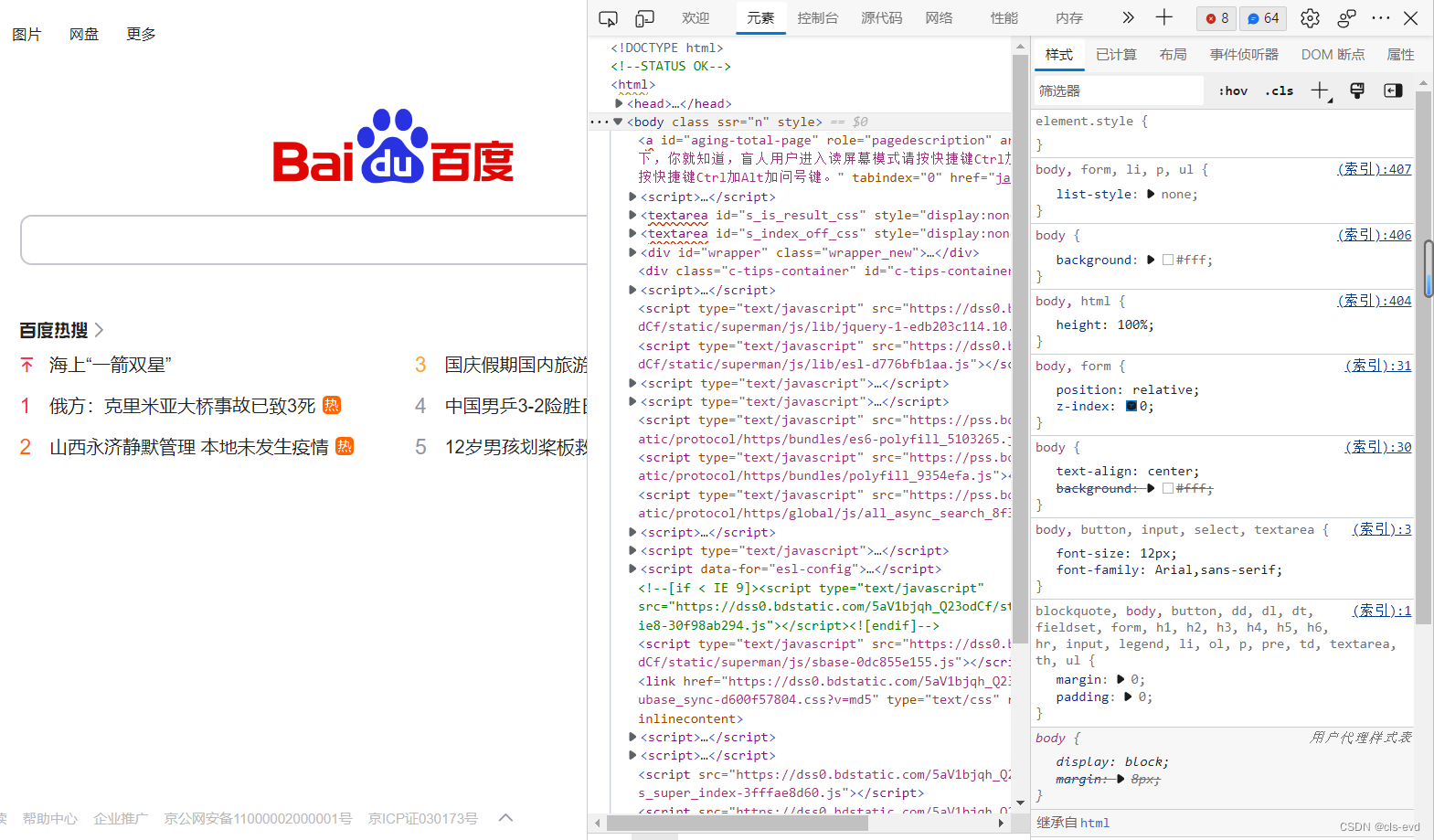The image size is (1434, 840).
Task: Expand the textarea s_index_off_css node
Action: click(632, 234)
